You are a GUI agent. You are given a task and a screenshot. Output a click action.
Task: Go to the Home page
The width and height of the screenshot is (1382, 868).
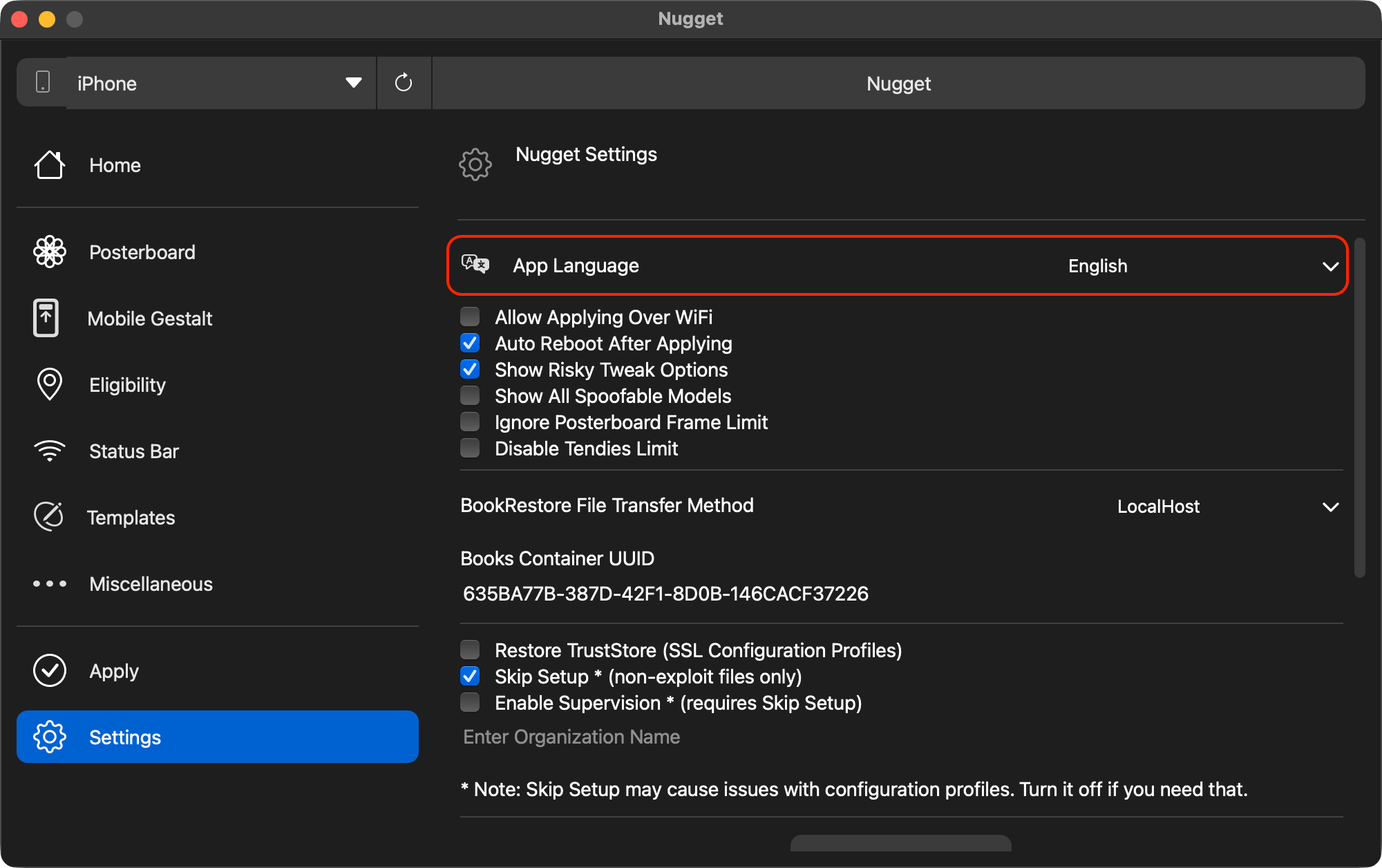(x=115, y=166)
